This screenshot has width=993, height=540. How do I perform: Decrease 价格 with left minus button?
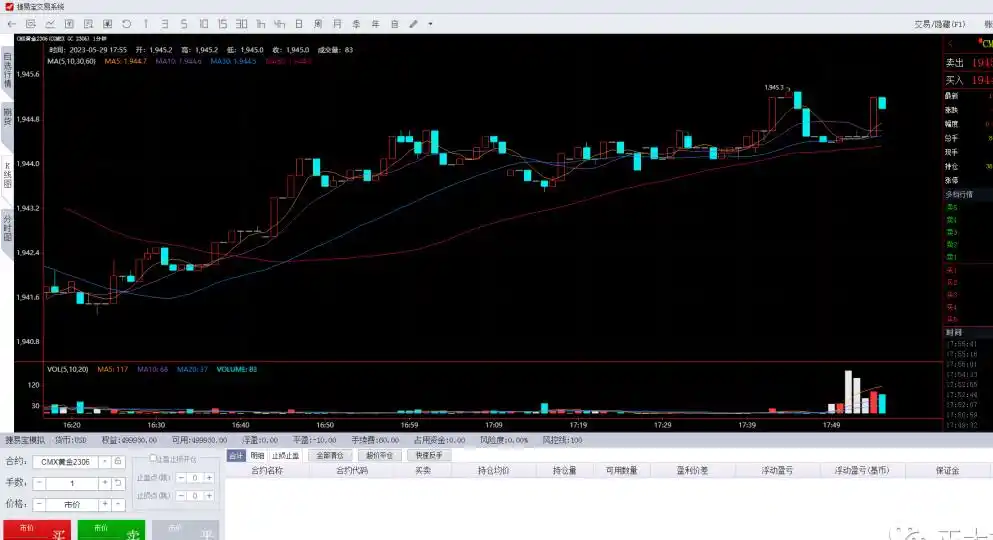click(39, 505)
